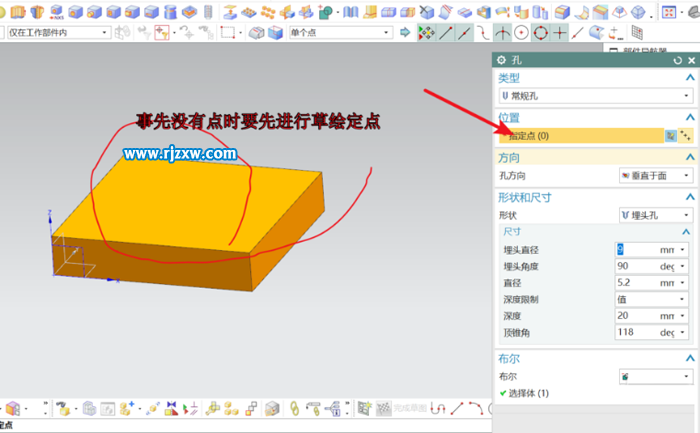The height and width of the screenshot is (433, 700).
Task: Click the chain link icon in the bottom toolbar
Action: click(x=294, y=408)
